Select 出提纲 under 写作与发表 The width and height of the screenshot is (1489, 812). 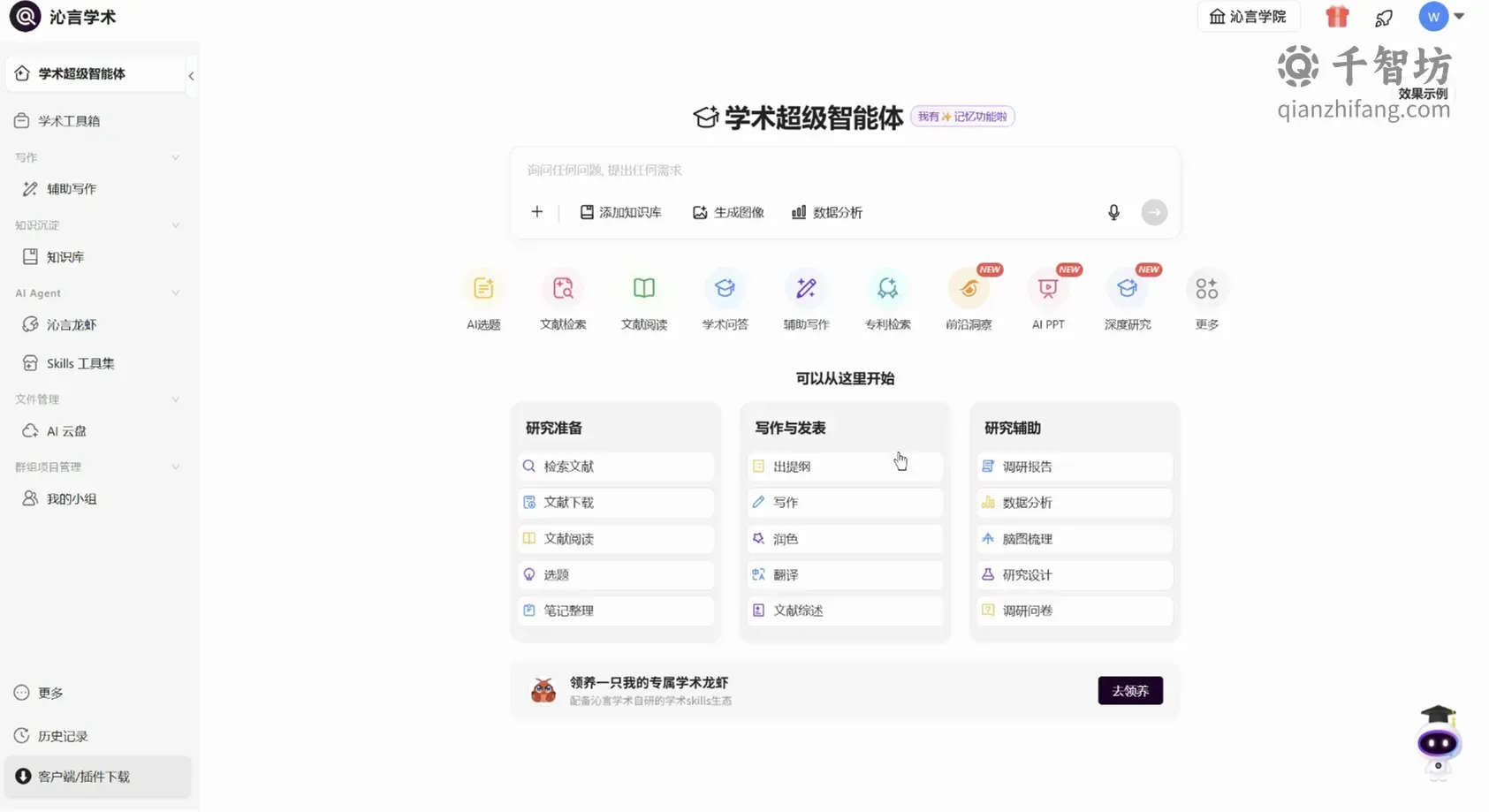(845, 467)
